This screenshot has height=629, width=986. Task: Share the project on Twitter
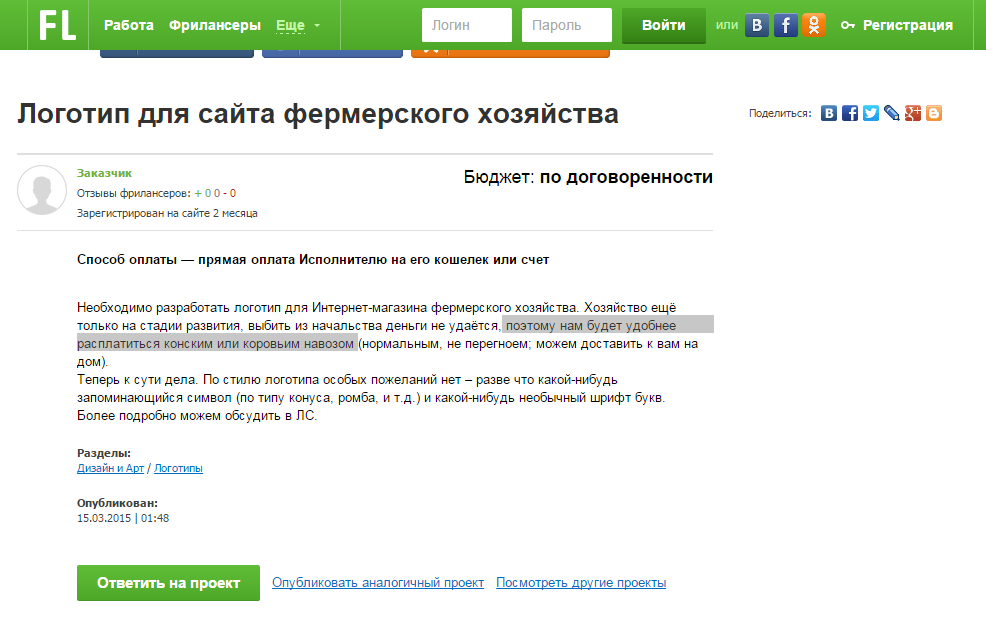coord(870,113)
